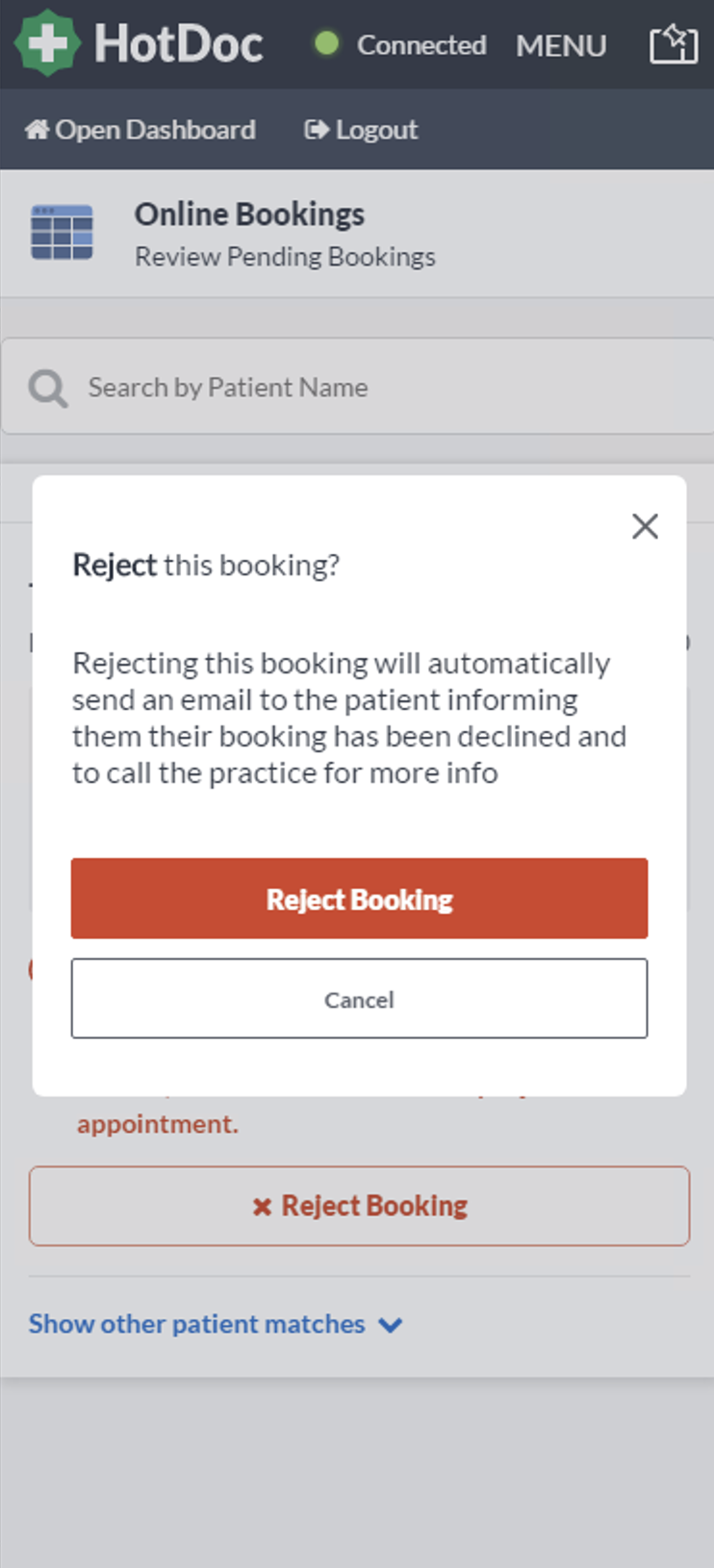Open Show other patient matches link
Screen dimensions: 714x1568
click(x=195, y=1324)
